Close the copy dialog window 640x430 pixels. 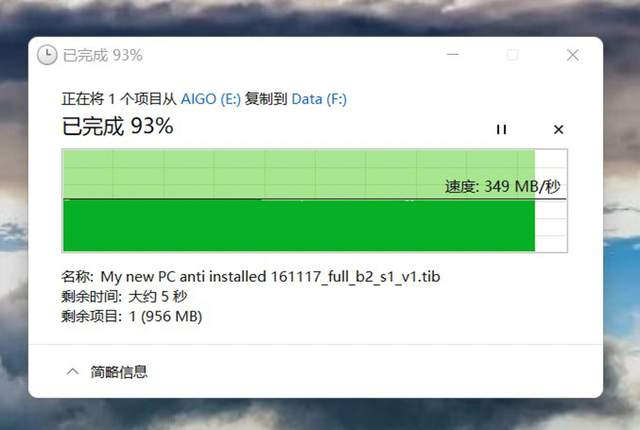573,55
